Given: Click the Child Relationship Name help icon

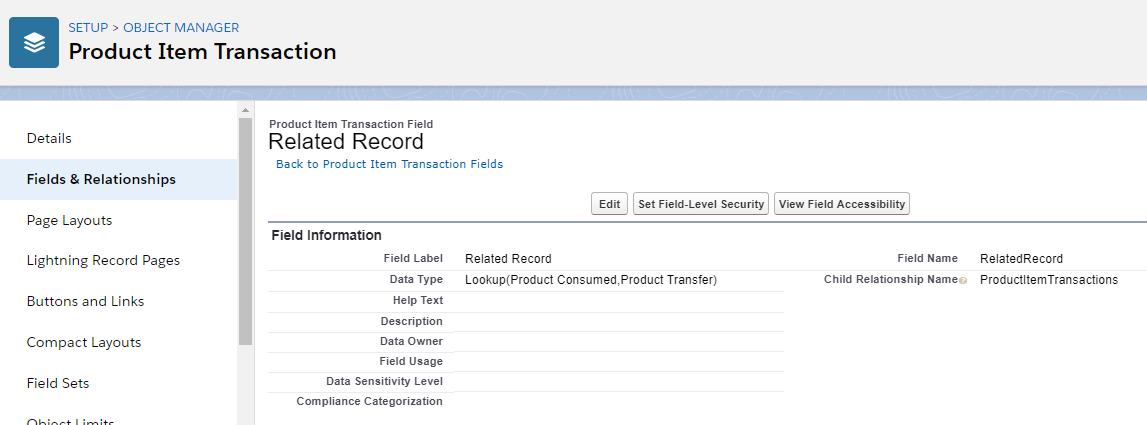Looking at the screenshot, I should (963, 281).
